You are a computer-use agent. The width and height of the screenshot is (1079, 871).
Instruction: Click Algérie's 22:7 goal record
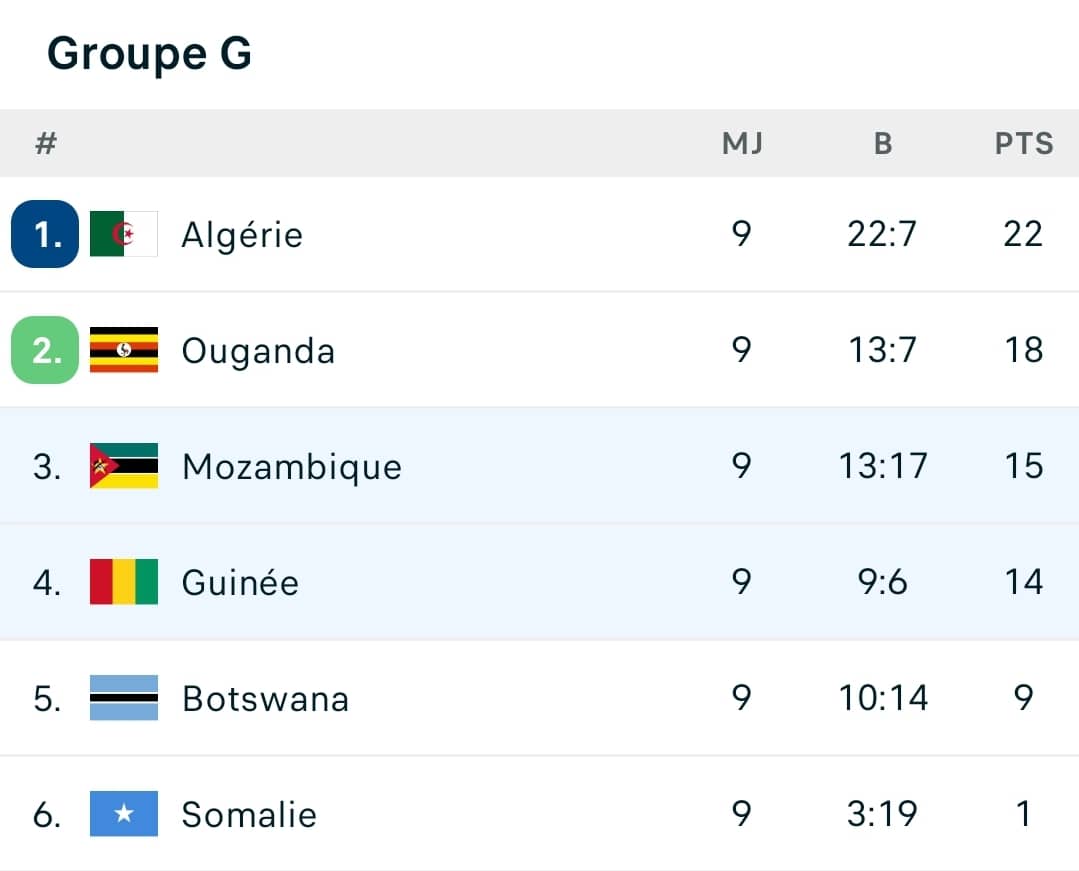click(883, 235)
